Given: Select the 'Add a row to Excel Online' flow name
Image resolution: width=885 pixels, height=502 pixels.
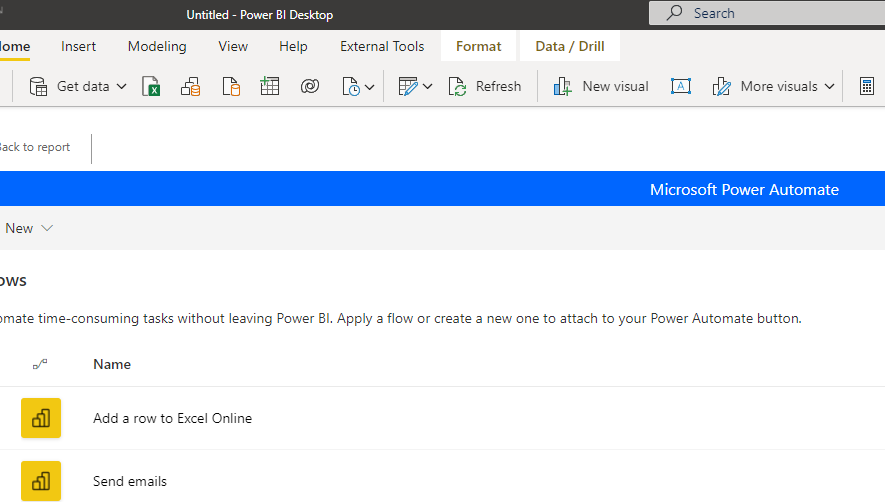Looking at the screenshot, I should (x=173, y=418).
